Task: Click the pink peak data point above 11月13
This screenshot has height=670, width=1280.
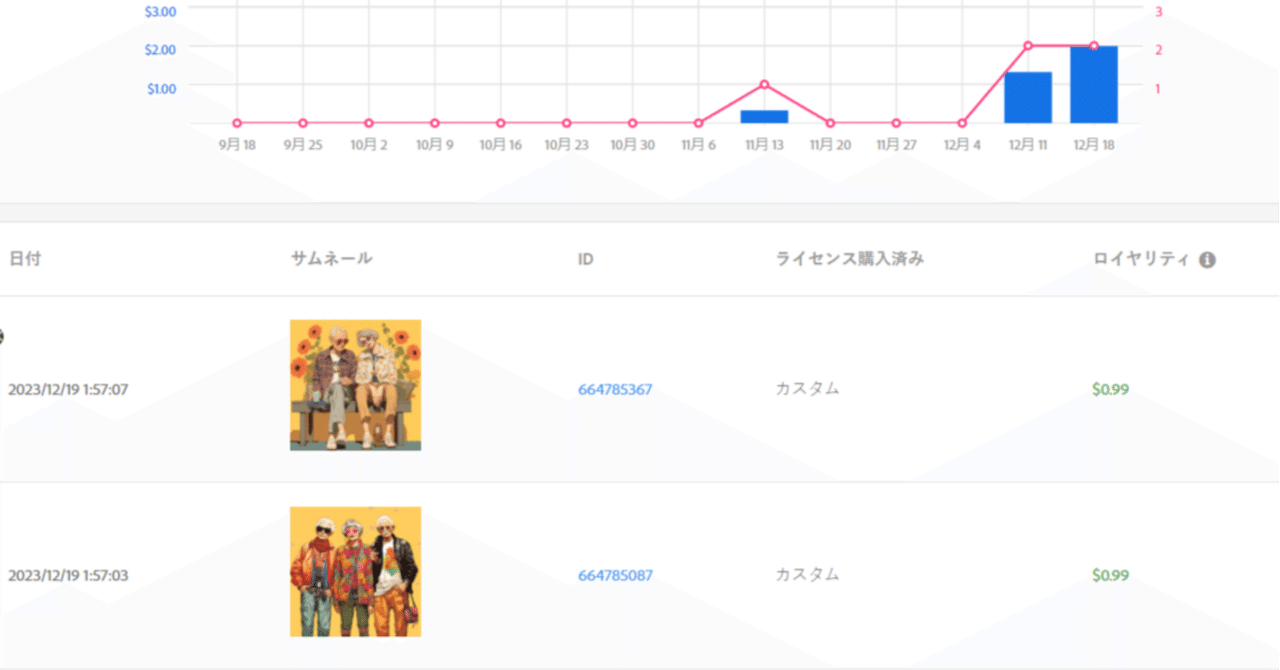Action: point(764,84)
